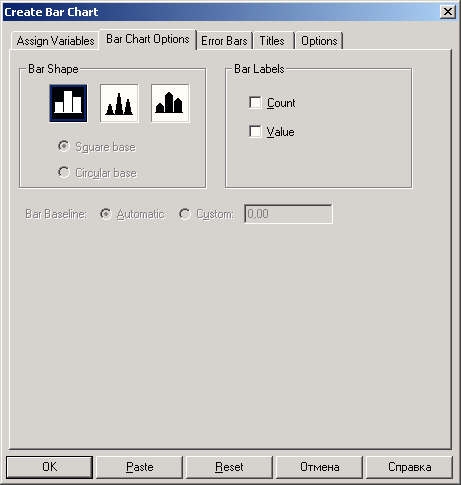The width and height of the screenshot is (461, 485).
Task: Select the Circular base radio option
Action: 64,172
